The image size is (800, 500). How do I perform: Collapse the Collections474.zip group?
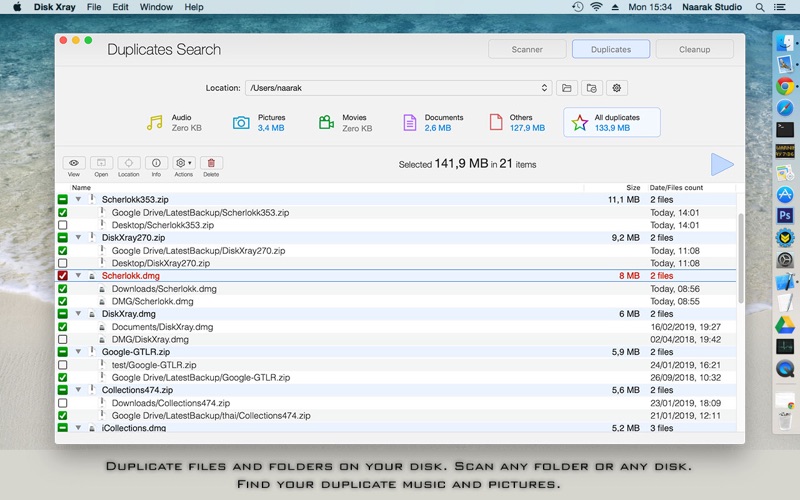click(x=79, y=390)
